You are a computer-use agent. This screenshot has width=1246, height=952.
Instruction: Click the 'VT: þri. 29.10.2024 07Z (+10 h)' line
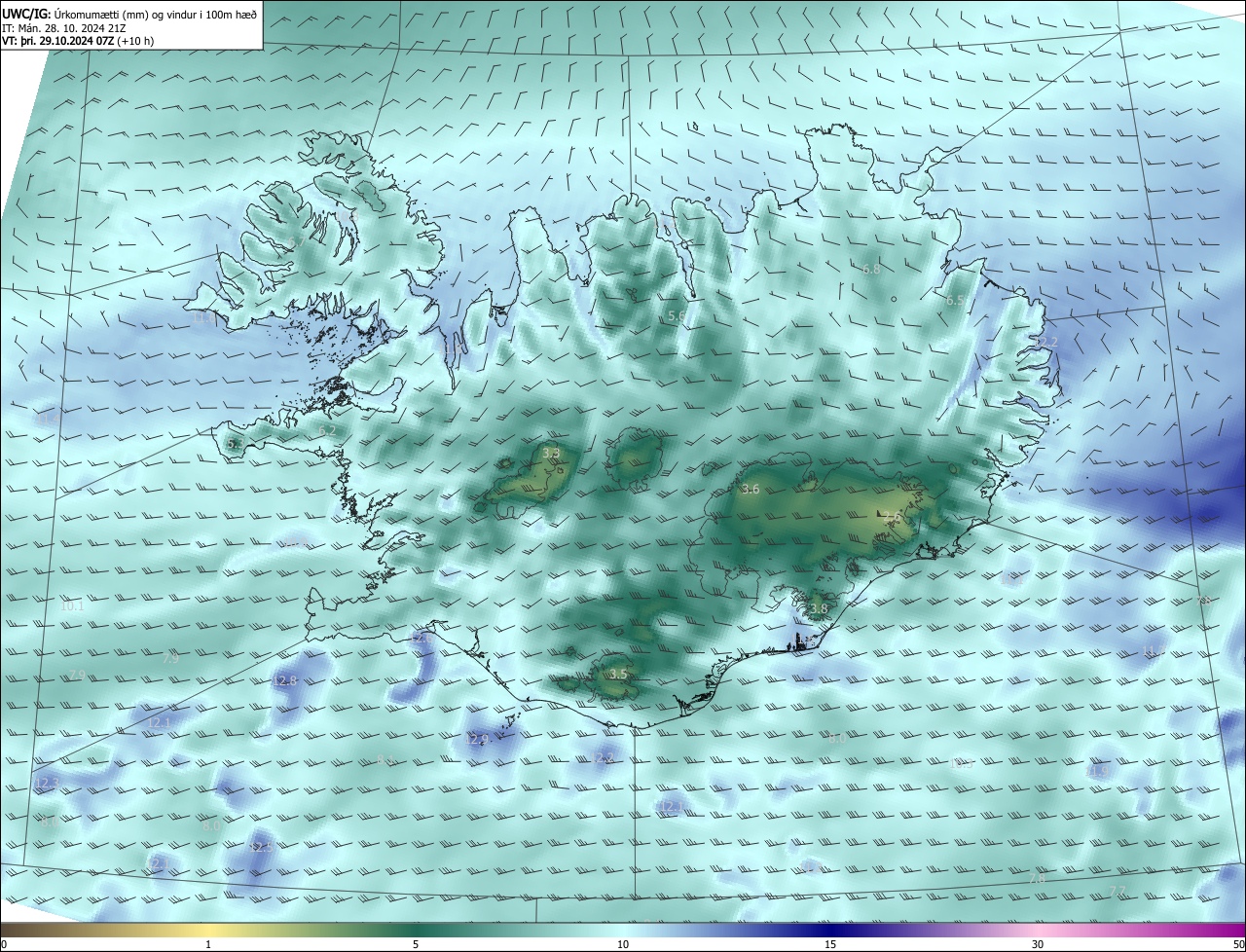coord(78,41)
